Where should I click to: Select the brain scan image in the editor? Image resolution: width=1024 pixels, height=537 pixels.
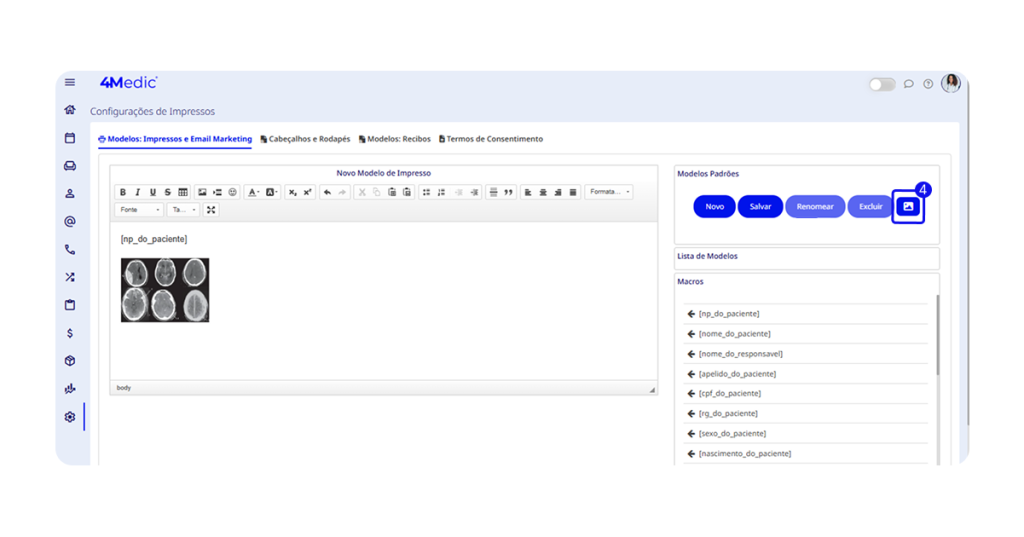pyautogui.click(x=165, y=290)
